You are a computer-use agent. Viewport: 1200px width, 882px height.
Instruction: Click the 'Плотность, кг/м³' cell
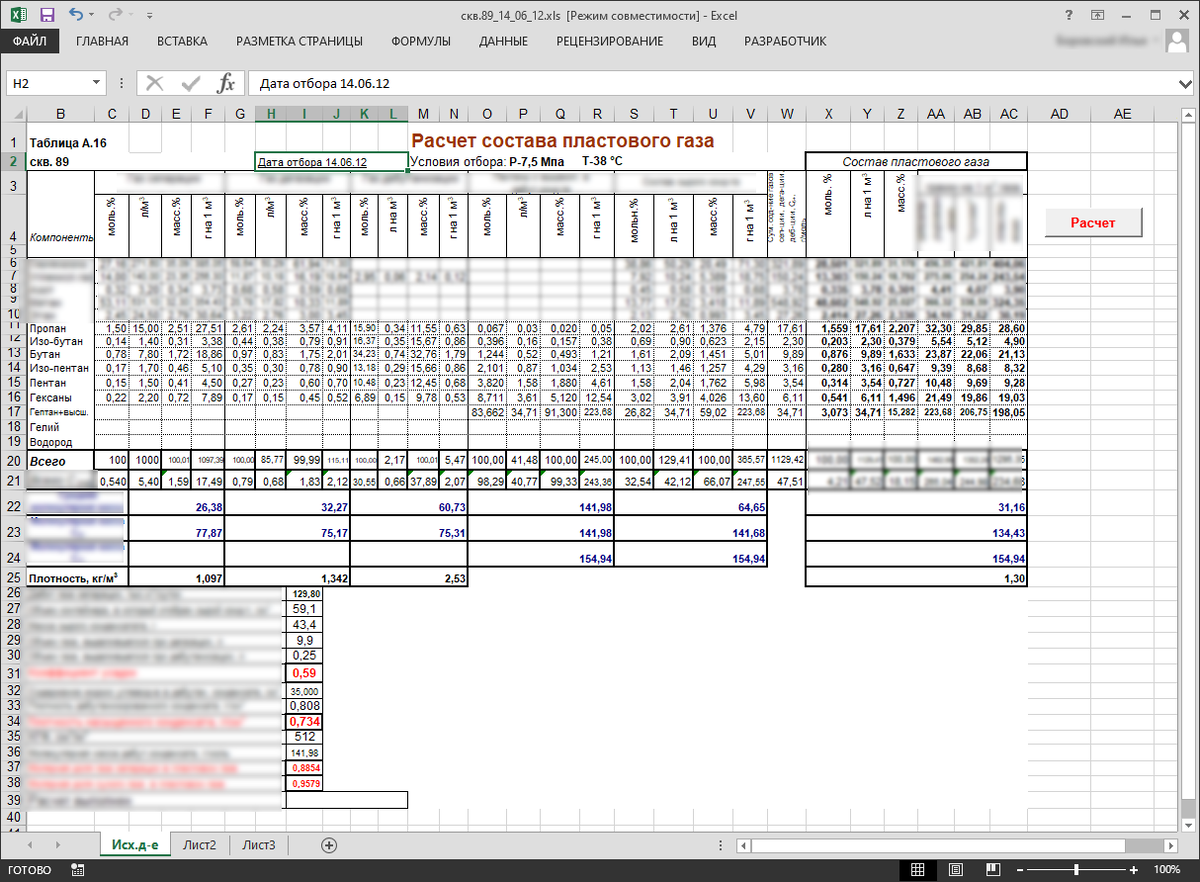[80, 578]
